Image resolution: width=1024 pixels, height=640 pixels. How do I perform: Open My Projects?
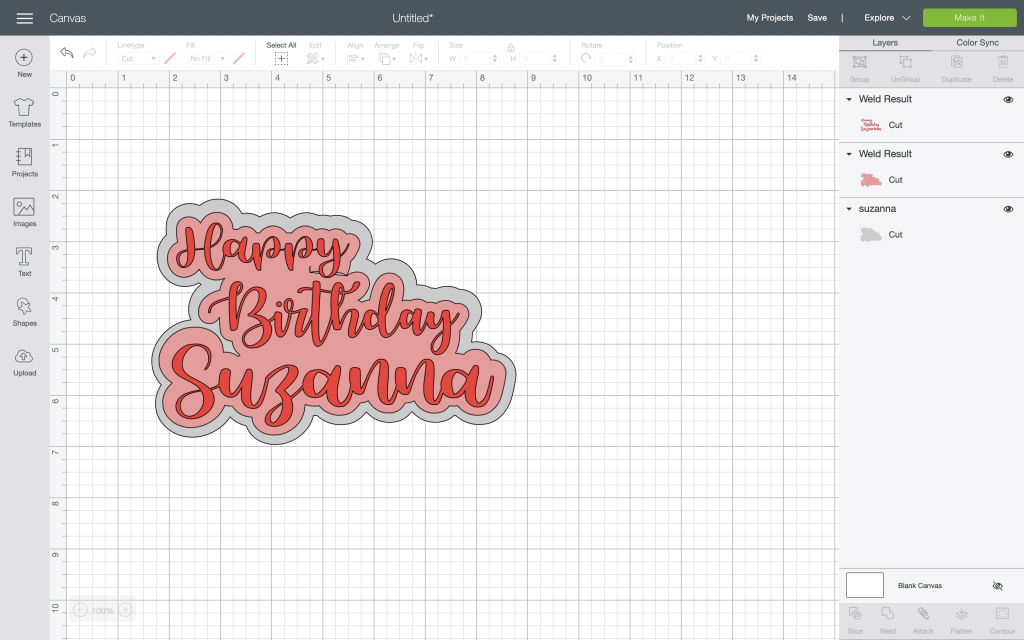(769, 18)
